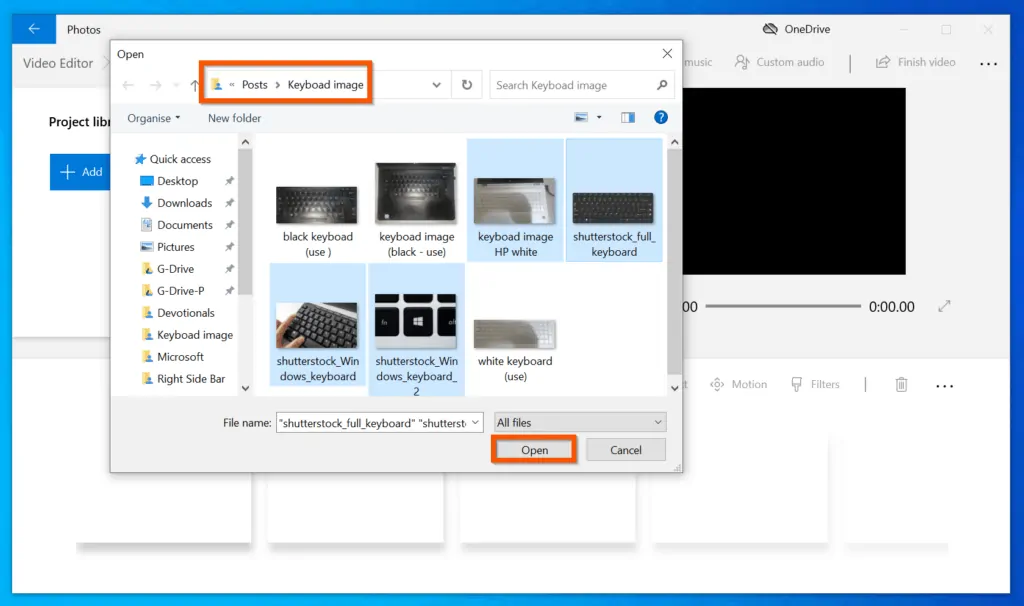This screenshot has height=606, width=1024.
Task: Click the Cancel button
Action: click(625, 449)
